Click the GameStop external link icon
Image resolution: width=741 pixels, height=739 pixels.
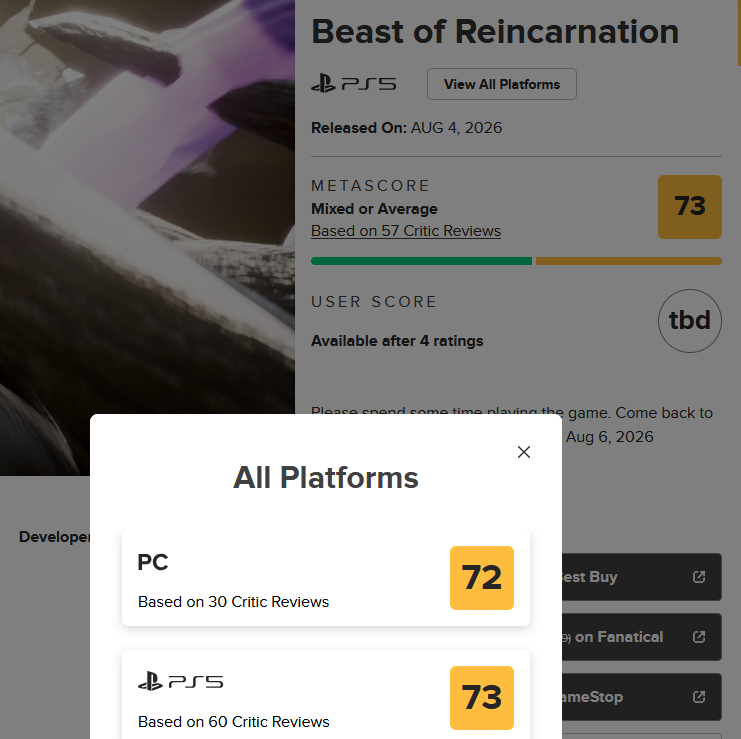point(699,697)
